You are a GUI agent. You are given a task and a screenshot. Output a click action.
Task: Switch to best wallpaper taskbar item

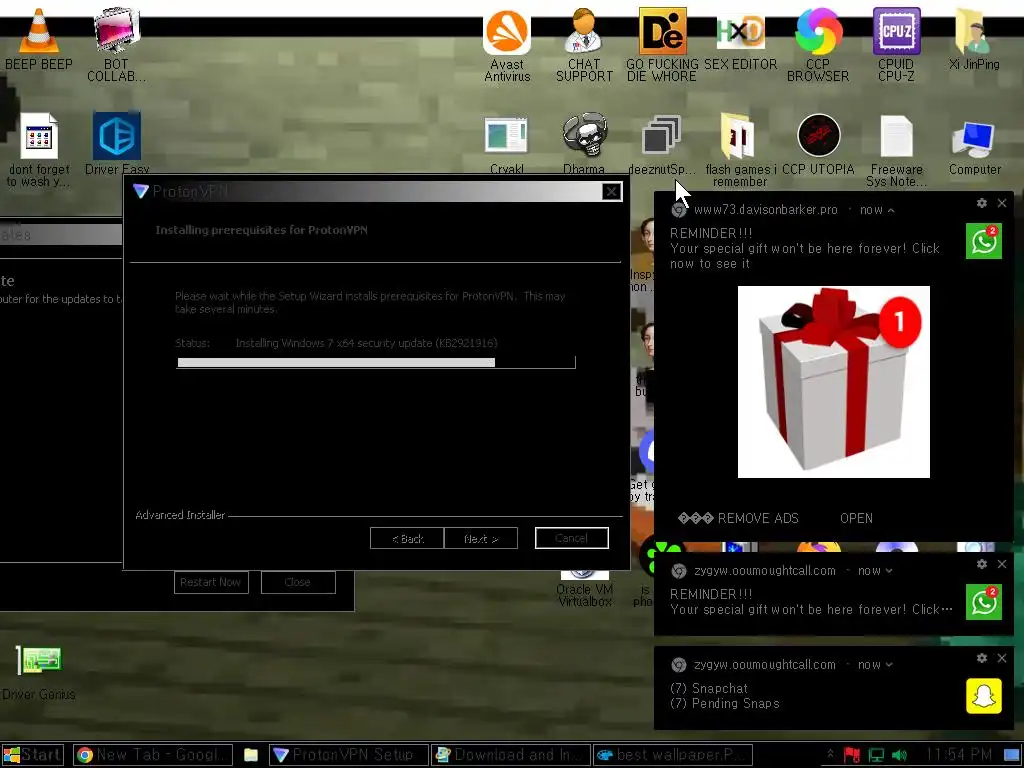pos(673,755)
